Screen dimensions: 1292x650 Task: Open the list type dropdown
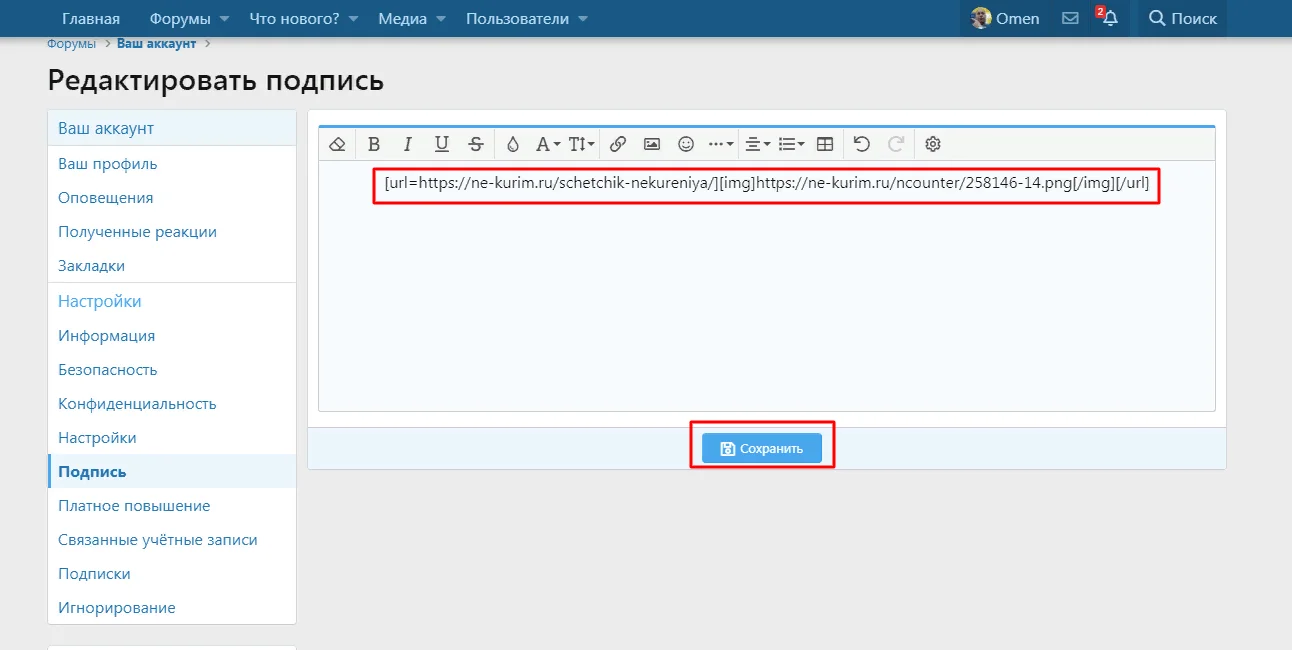tap(792, 144)
